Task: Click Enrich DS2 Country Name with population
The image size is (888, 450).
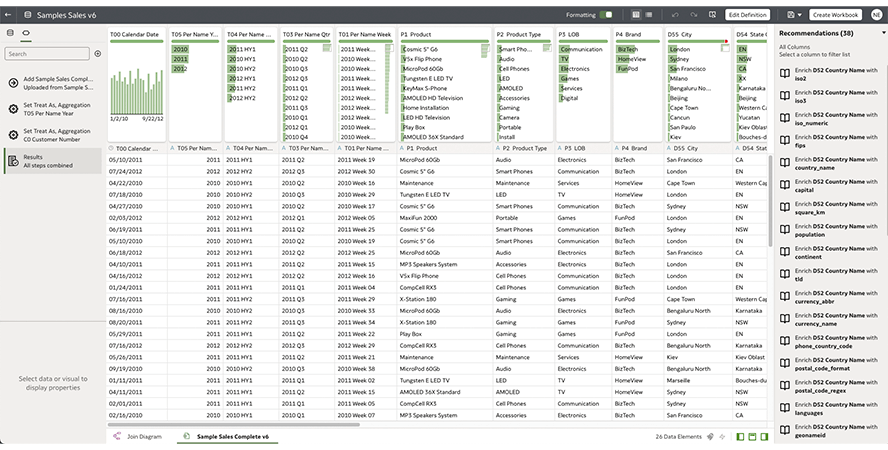Action: (x=829, y=227)
